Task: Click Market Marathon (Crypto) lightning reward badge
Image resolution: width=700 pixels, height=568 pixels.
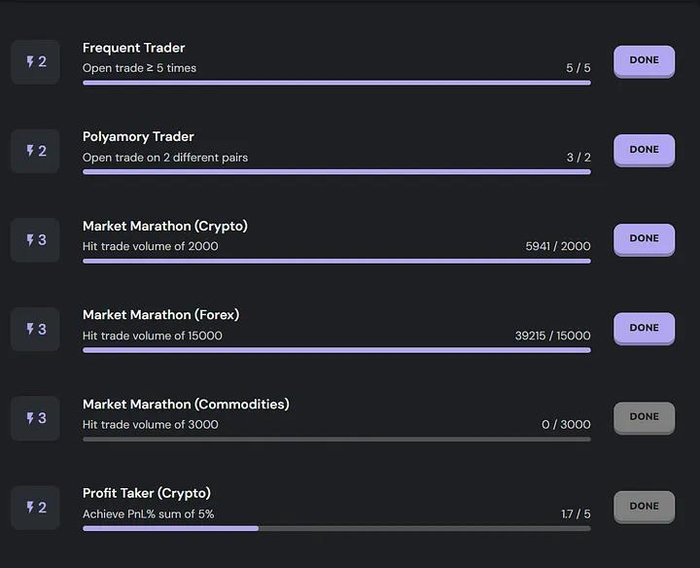Action: (x=36, y=240)
